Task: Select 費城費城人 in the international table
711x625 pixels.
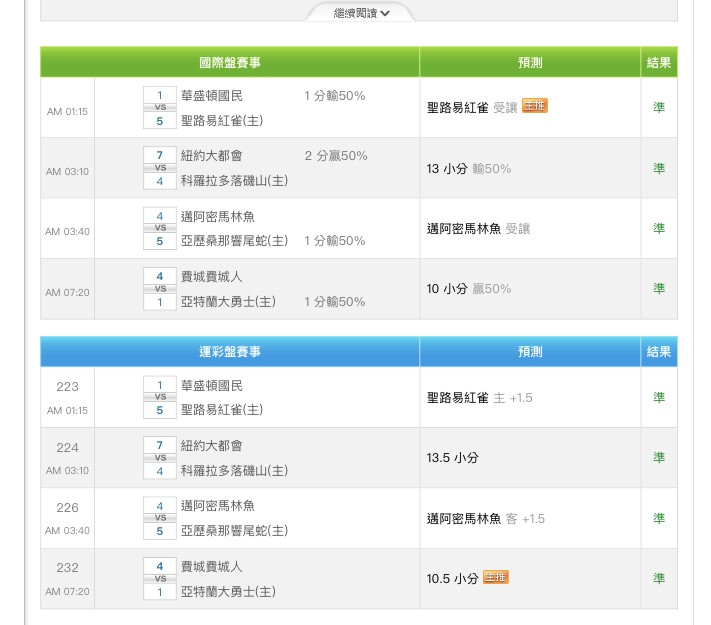Action: coord(212,277)
